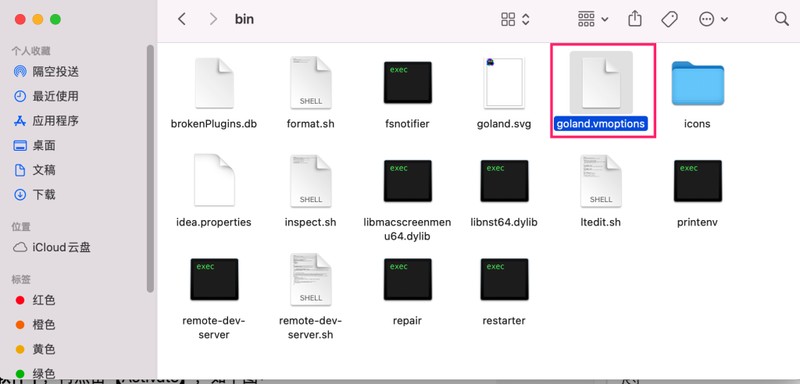The height and width of the screenshot is (384, 800).
Task: Select the ltedit.sh script icon
Action: (x=601, y=181)
